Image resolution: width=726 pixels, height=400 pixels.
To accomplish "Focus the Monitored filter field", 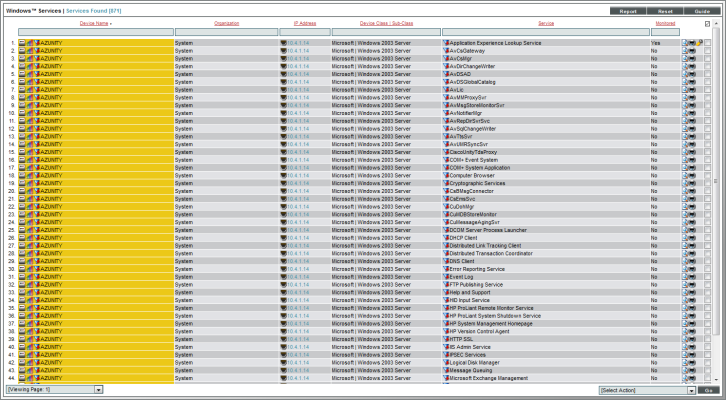I will [665, 32].
